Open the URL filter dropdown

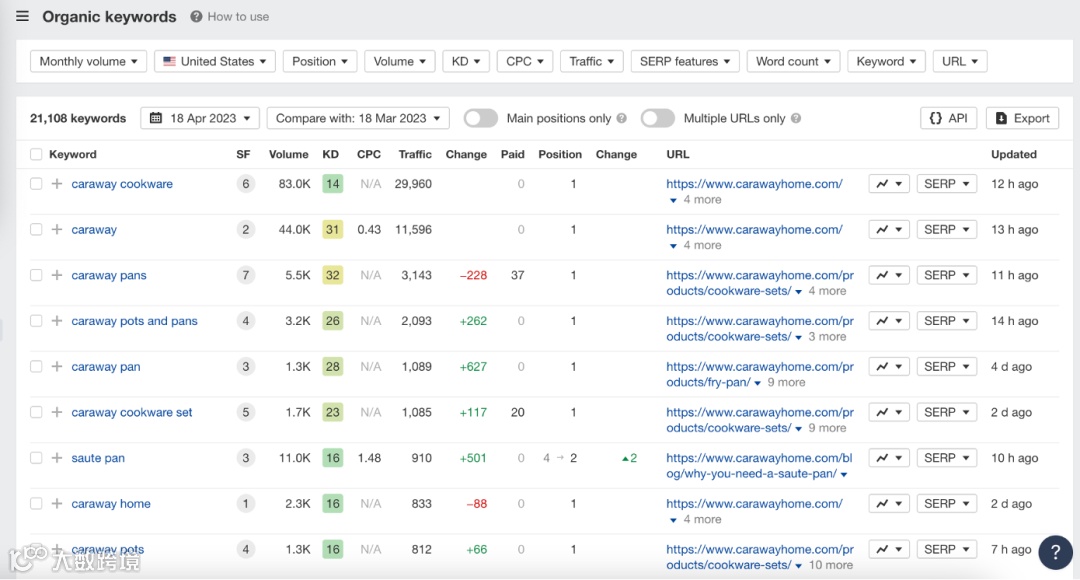pos(960,61)
